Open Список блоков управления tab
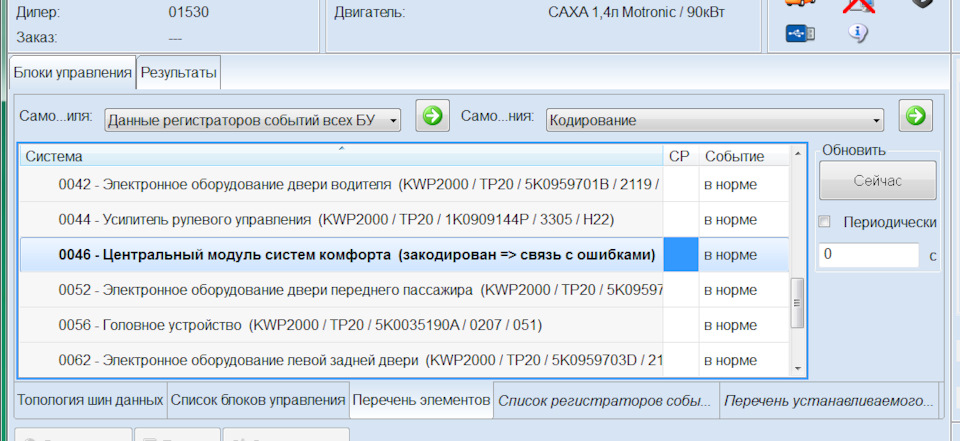960x441 pixels. [258, 401]
